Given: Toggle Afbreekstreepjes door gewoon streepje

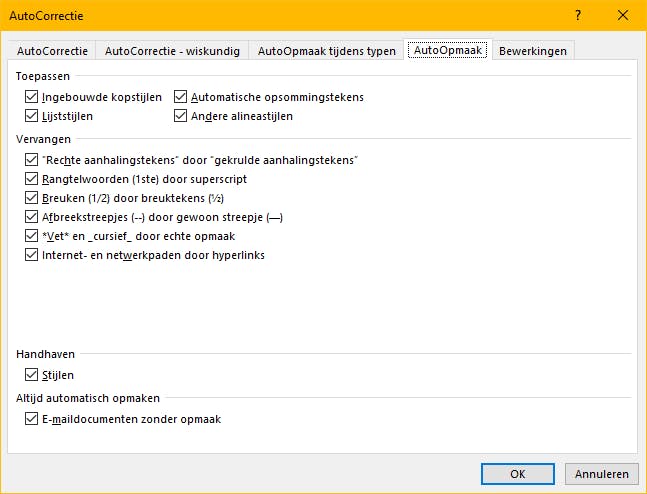Looking at the screenshot, I should 32,217.
